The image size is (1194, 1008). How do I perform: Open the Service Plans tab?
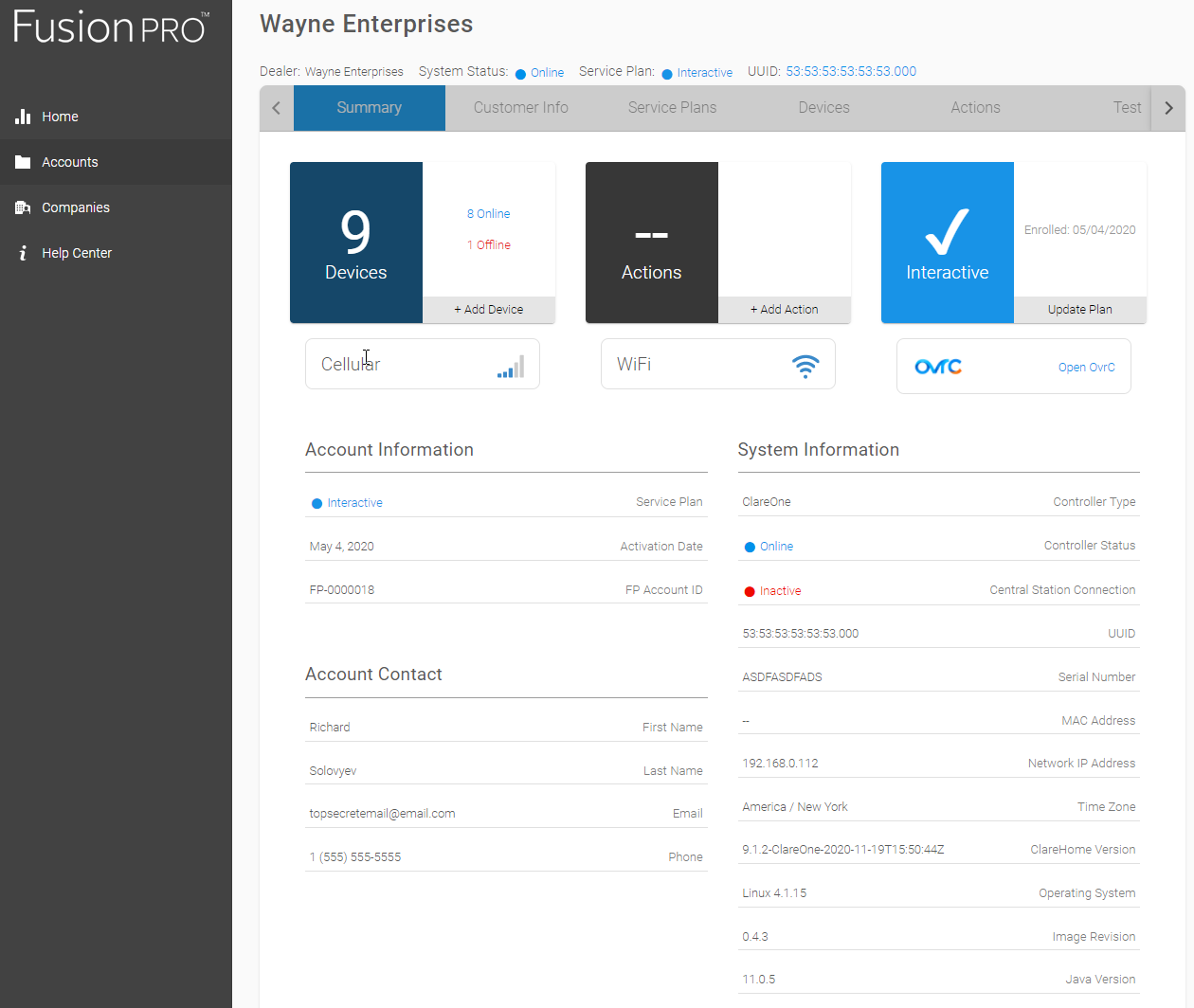click(x=673, y=108)
